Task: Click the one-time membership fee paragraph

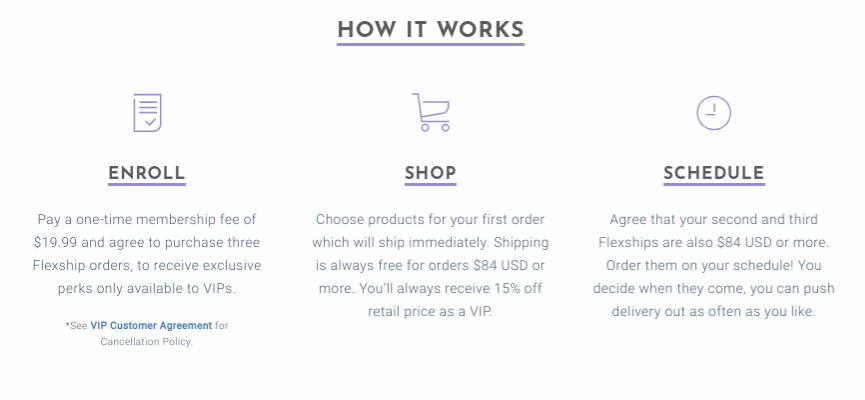Action: (x=147, y=254)
